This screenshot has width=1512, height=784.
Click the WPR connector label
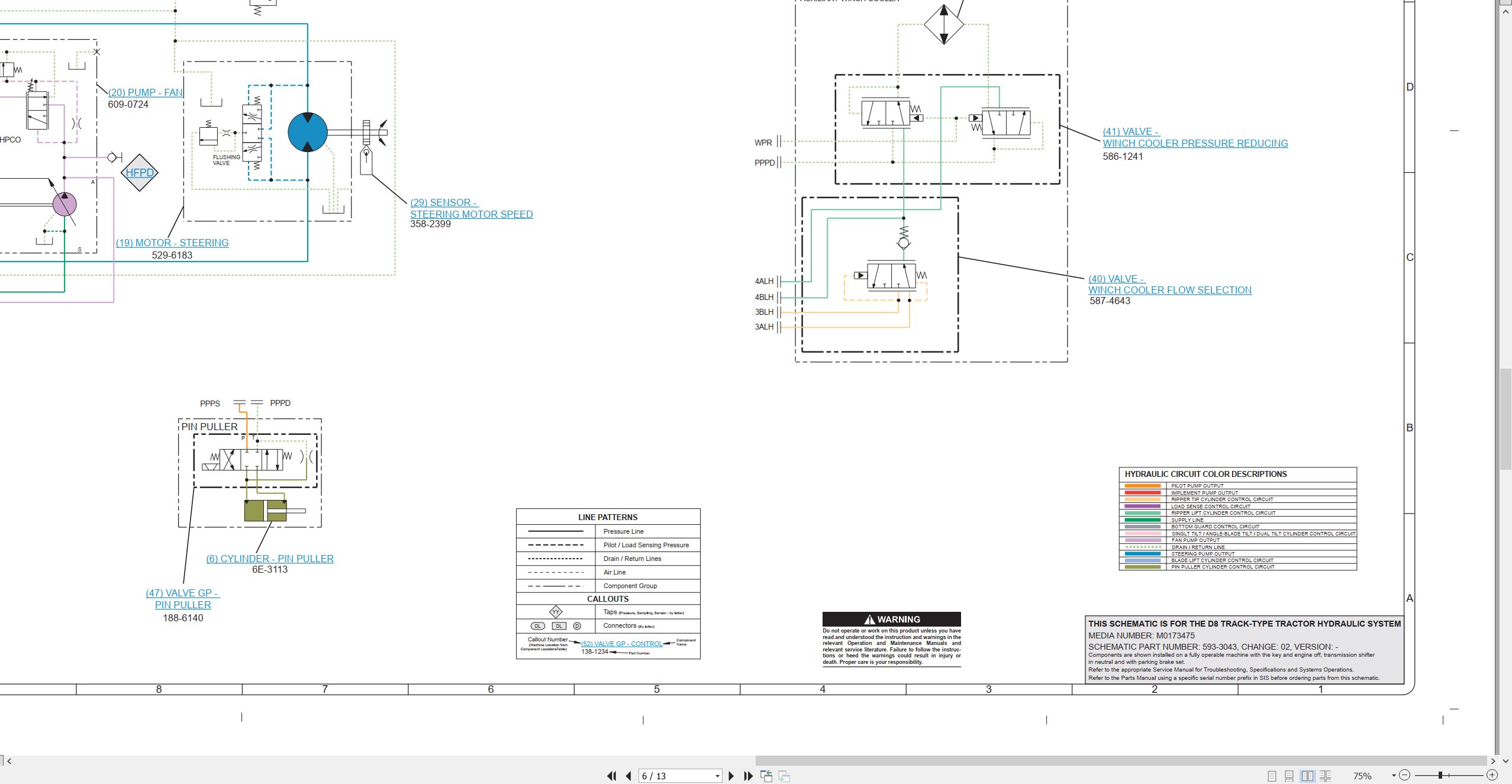(x=763, y=143)
